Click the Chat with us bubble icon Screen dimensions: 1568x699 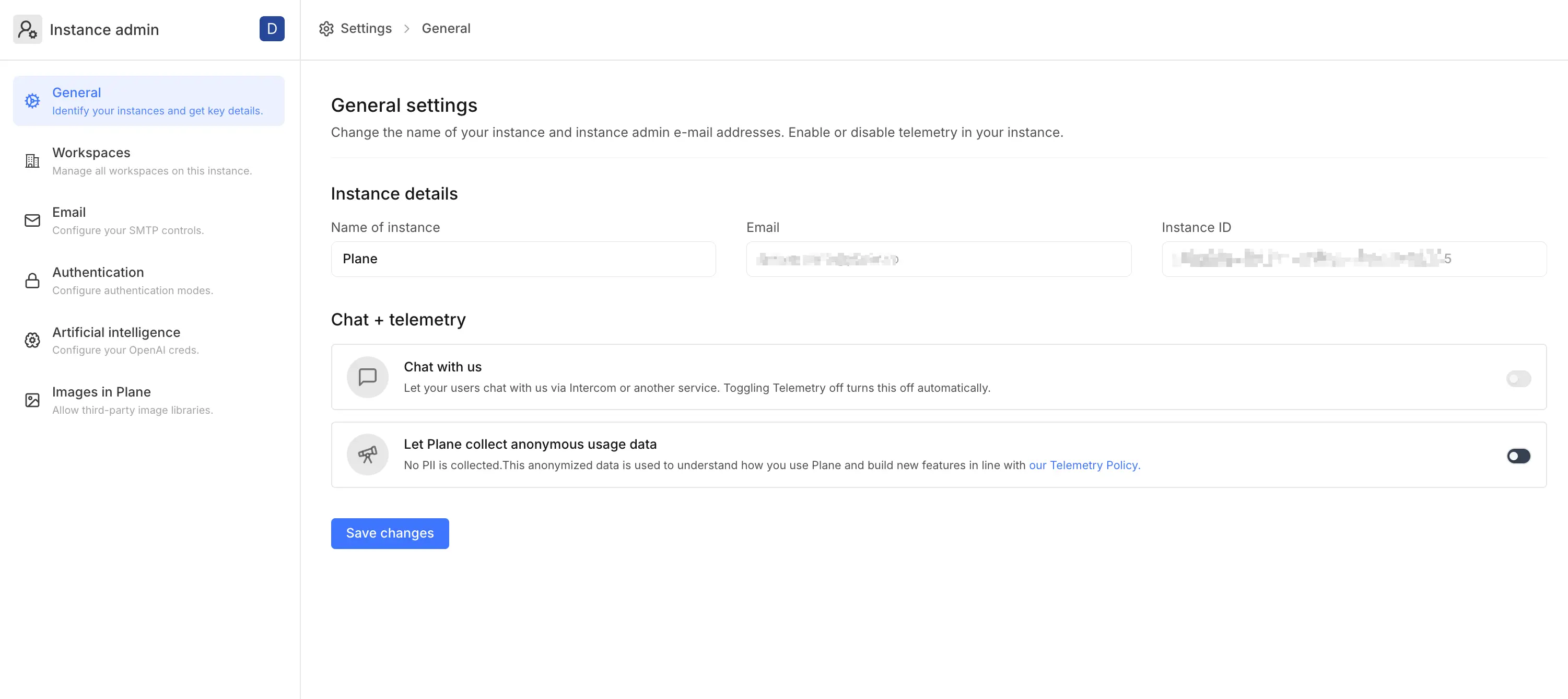tap(367, 377)
